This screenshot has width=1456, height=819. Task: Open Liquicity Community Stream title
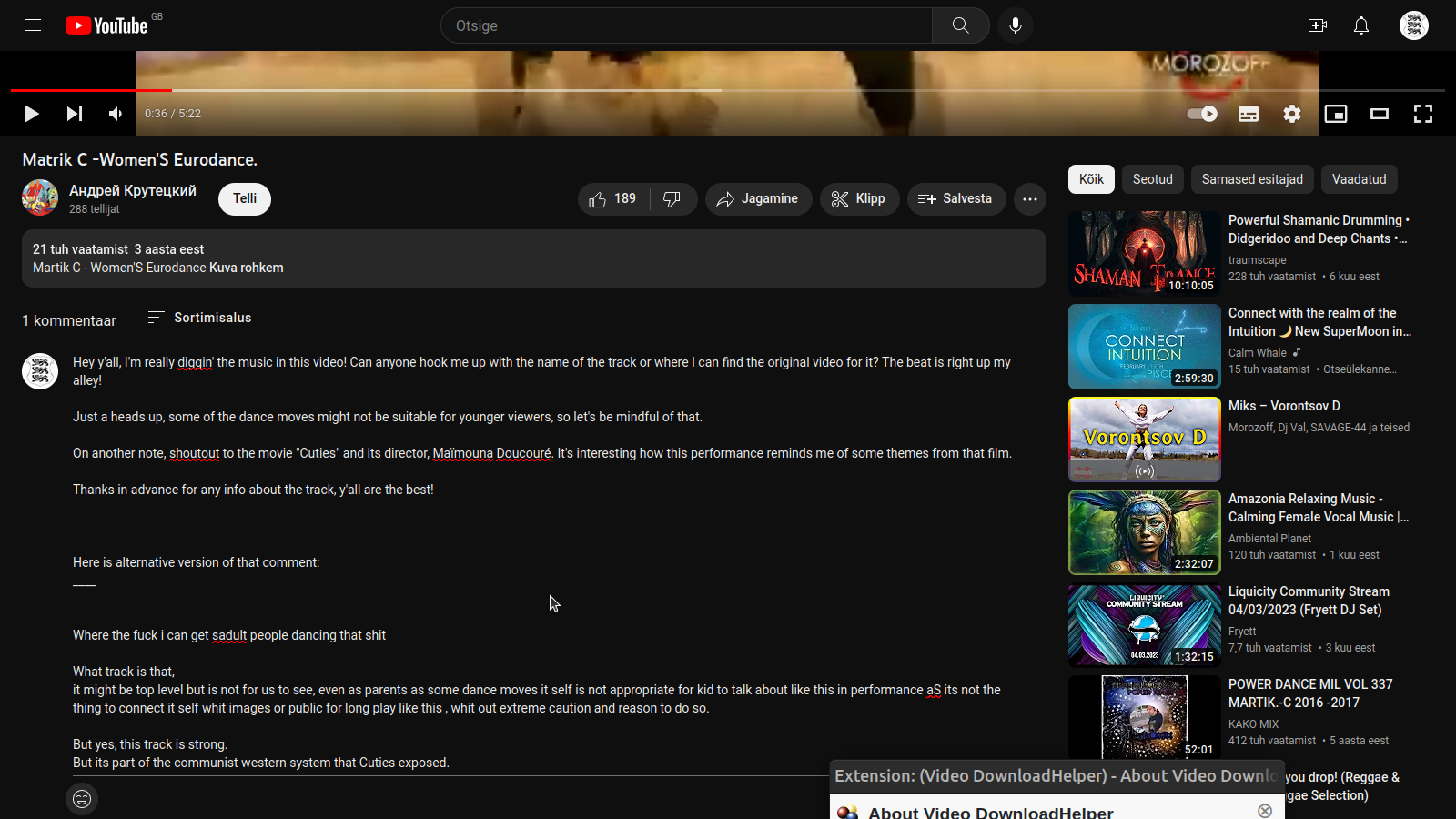1309,601
